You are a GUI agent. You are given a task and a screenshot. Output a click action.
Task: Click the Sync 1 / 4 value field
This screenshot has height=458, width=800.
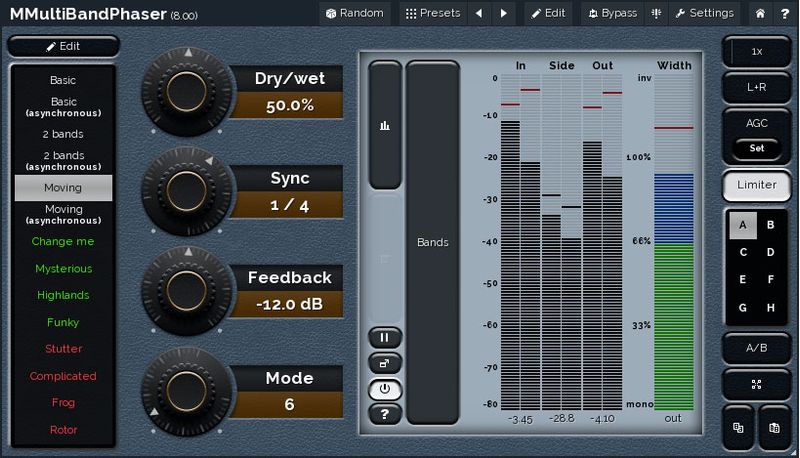coord(289,205)
